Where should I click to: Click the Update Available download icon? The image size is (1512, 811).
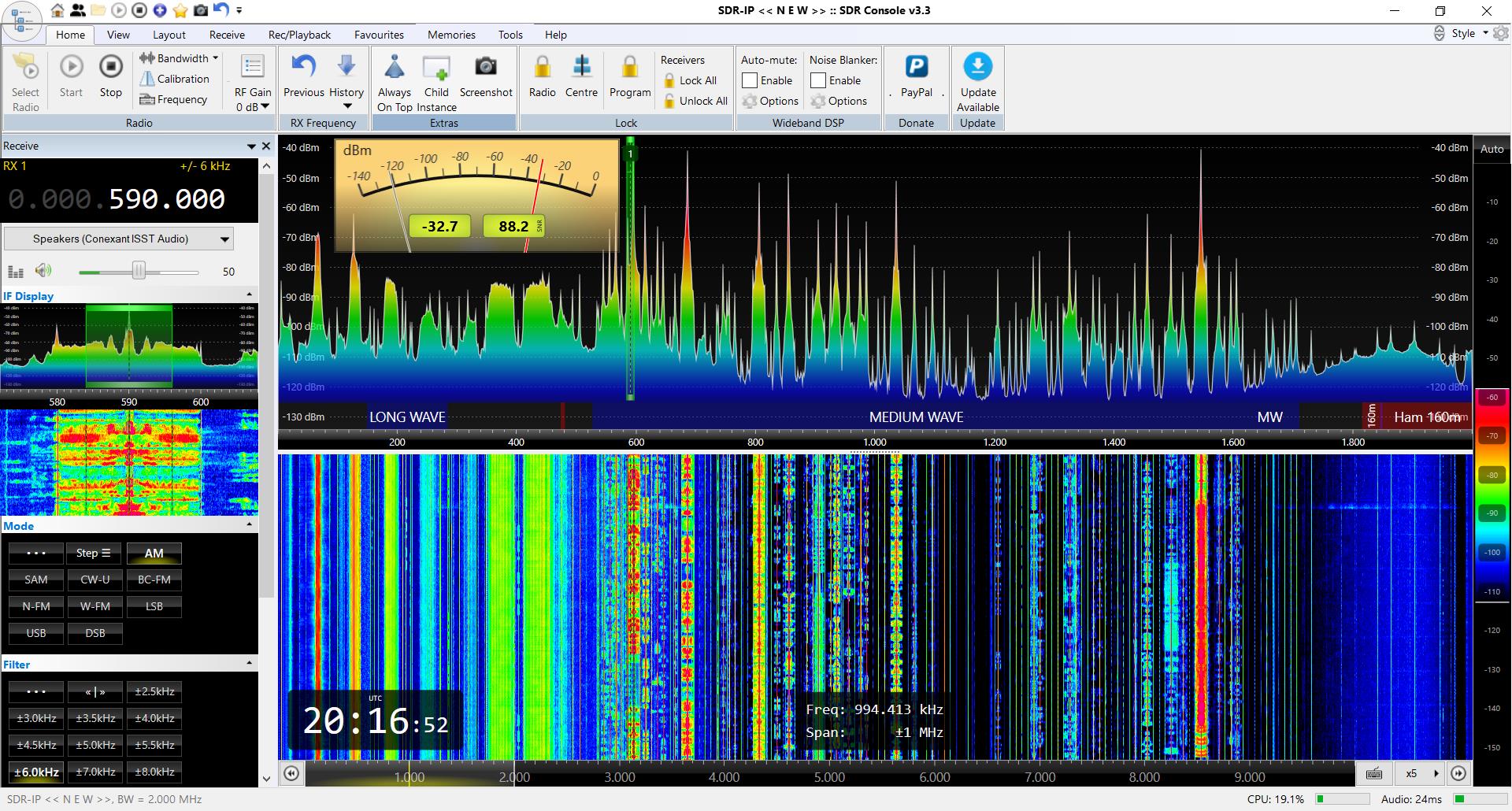click(x=977, y=67)
